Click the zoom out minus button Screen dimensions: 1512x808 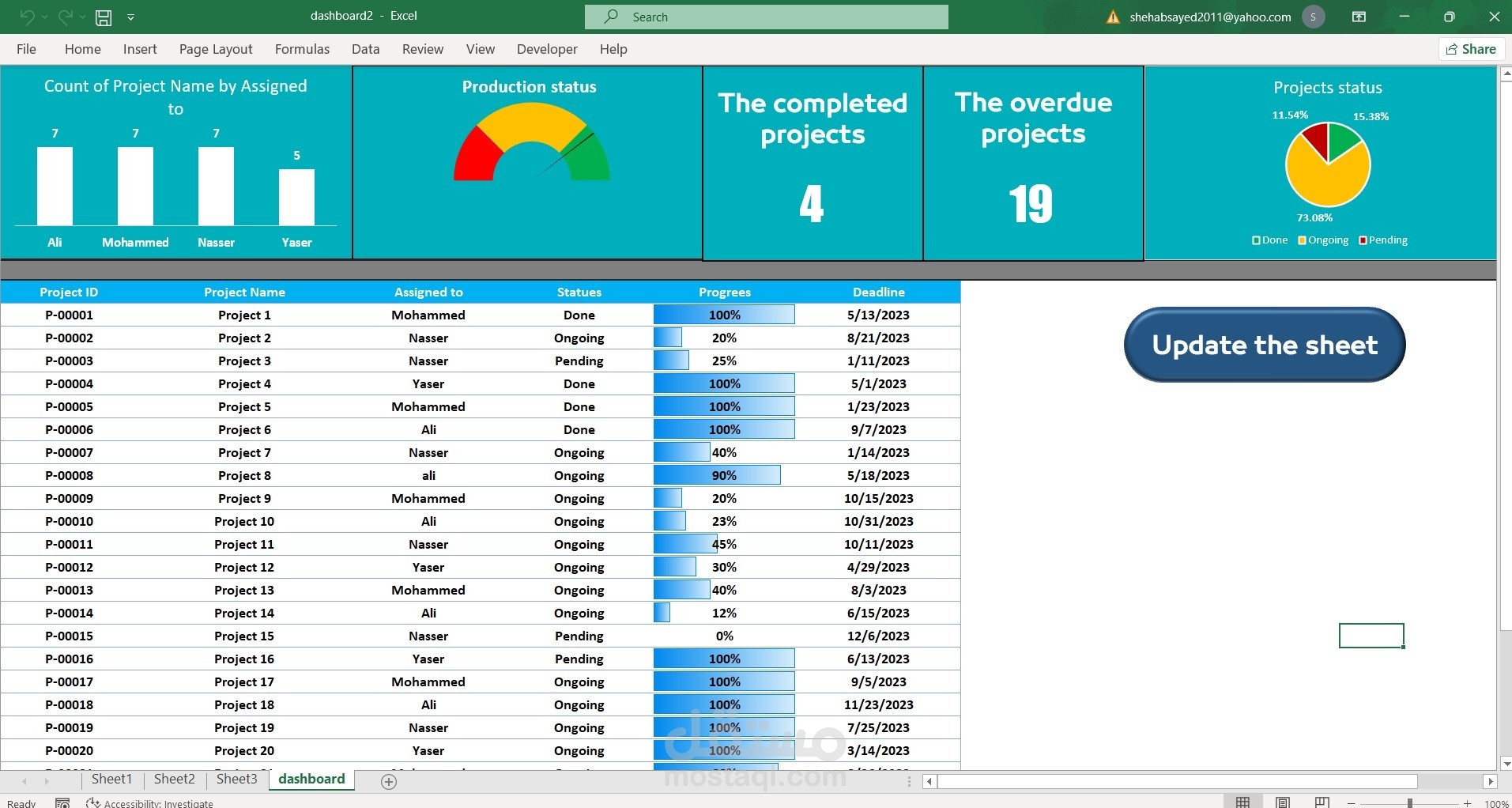pyautogui.click(x=1351, y=803)
